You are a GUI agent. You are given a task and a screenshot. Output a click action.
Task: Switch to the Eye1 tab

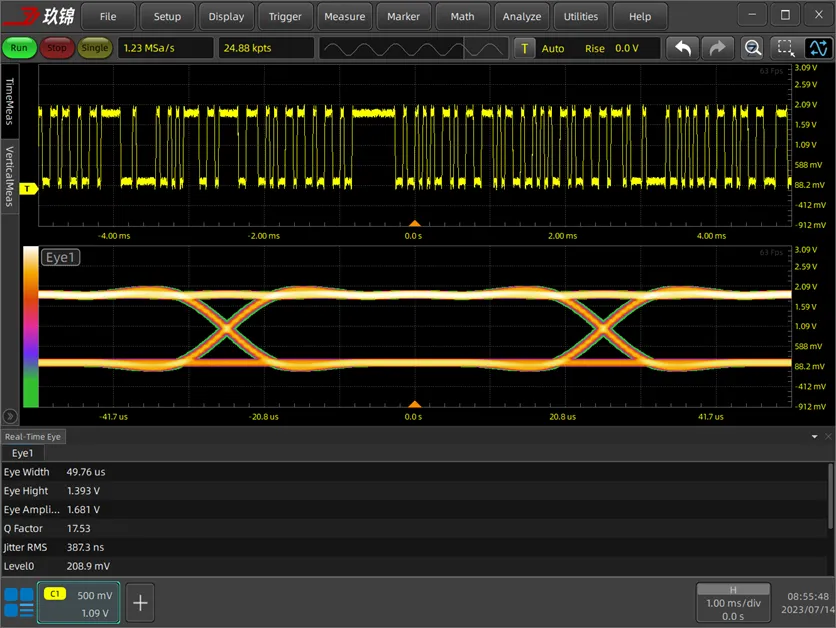coord(22,453)
